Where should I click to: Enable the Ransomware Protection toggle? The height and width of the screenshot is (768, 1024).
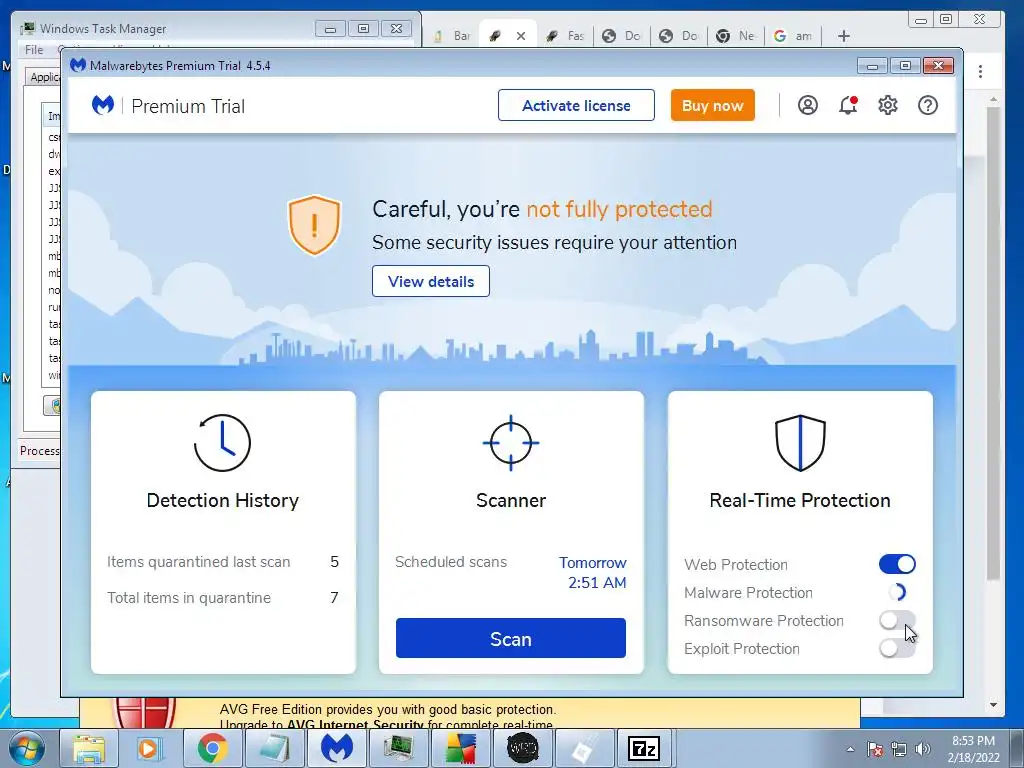point(897,620)
